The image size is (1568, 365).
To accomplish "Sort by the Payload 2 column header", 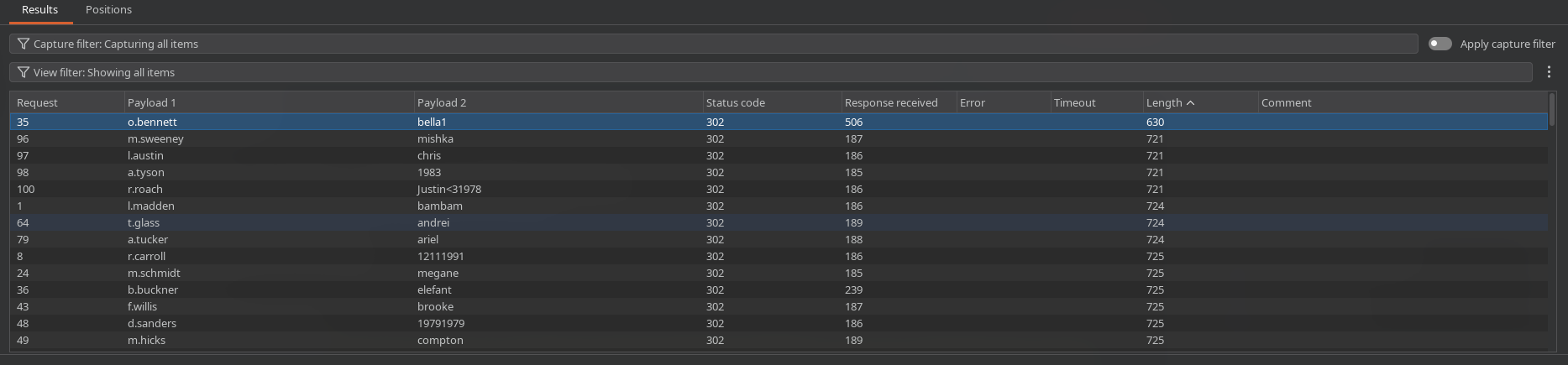I will click(559, 102).
